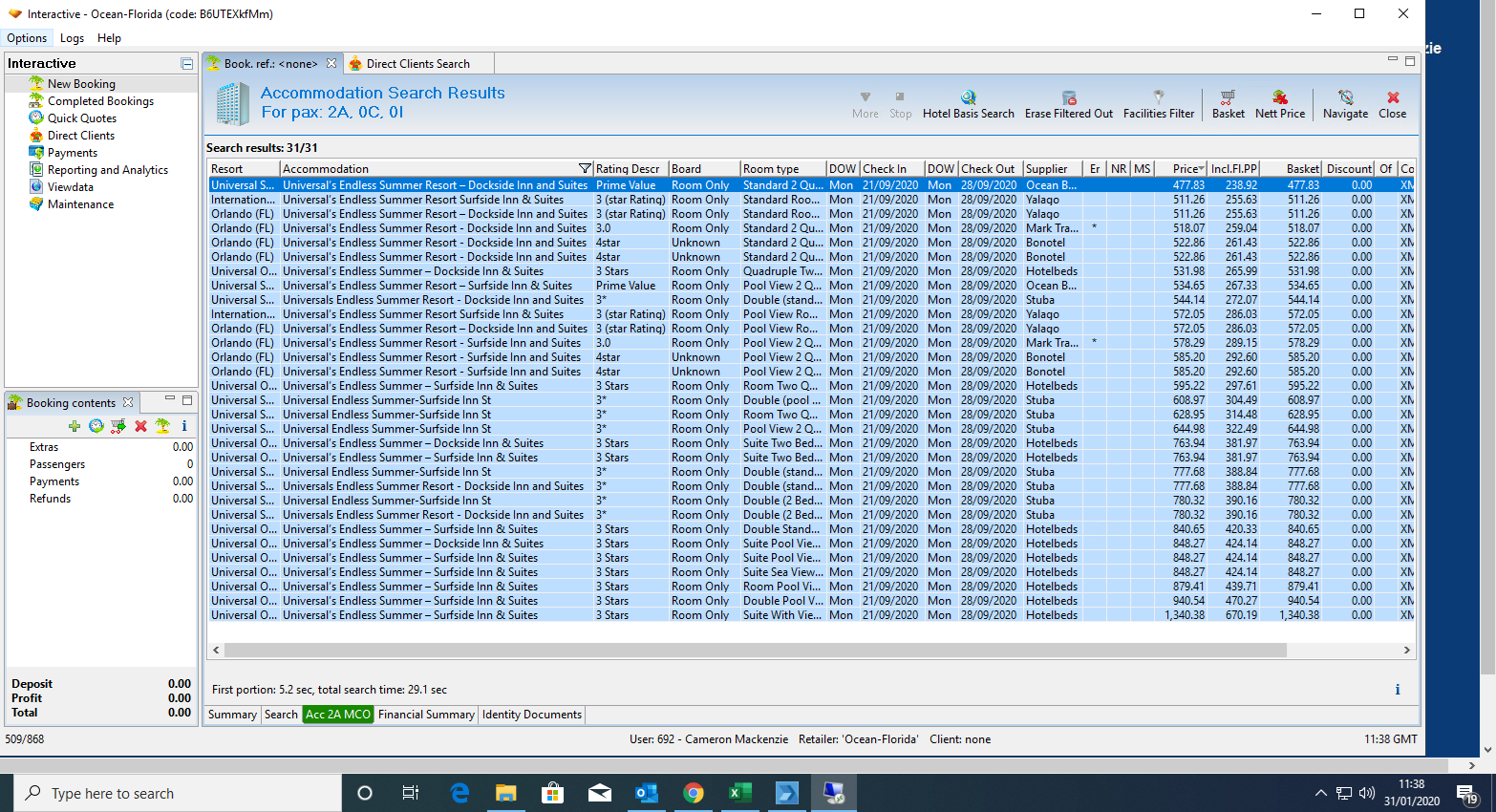This screenshot has height=812, width=1496.
Task: Open the Accommodation column filter funnel
Action: [x=586, y=169]
